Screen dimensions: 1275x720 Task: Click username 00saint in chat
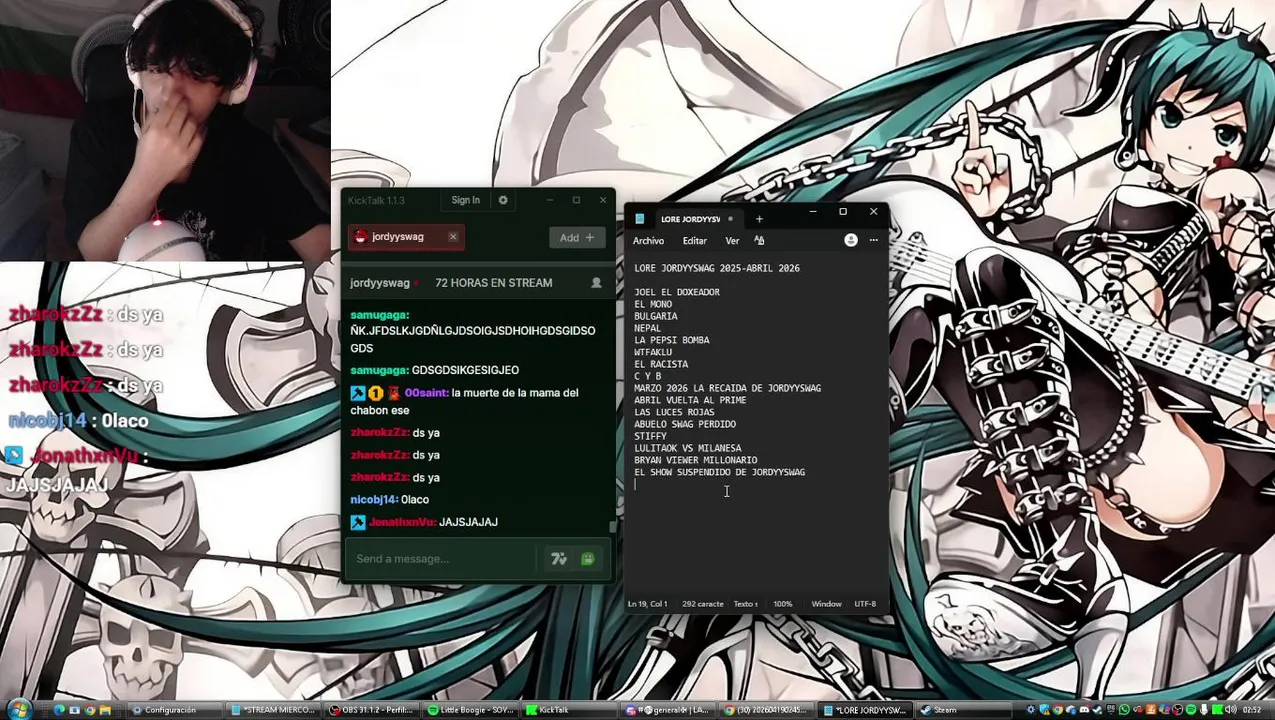(x=426, y=393)
